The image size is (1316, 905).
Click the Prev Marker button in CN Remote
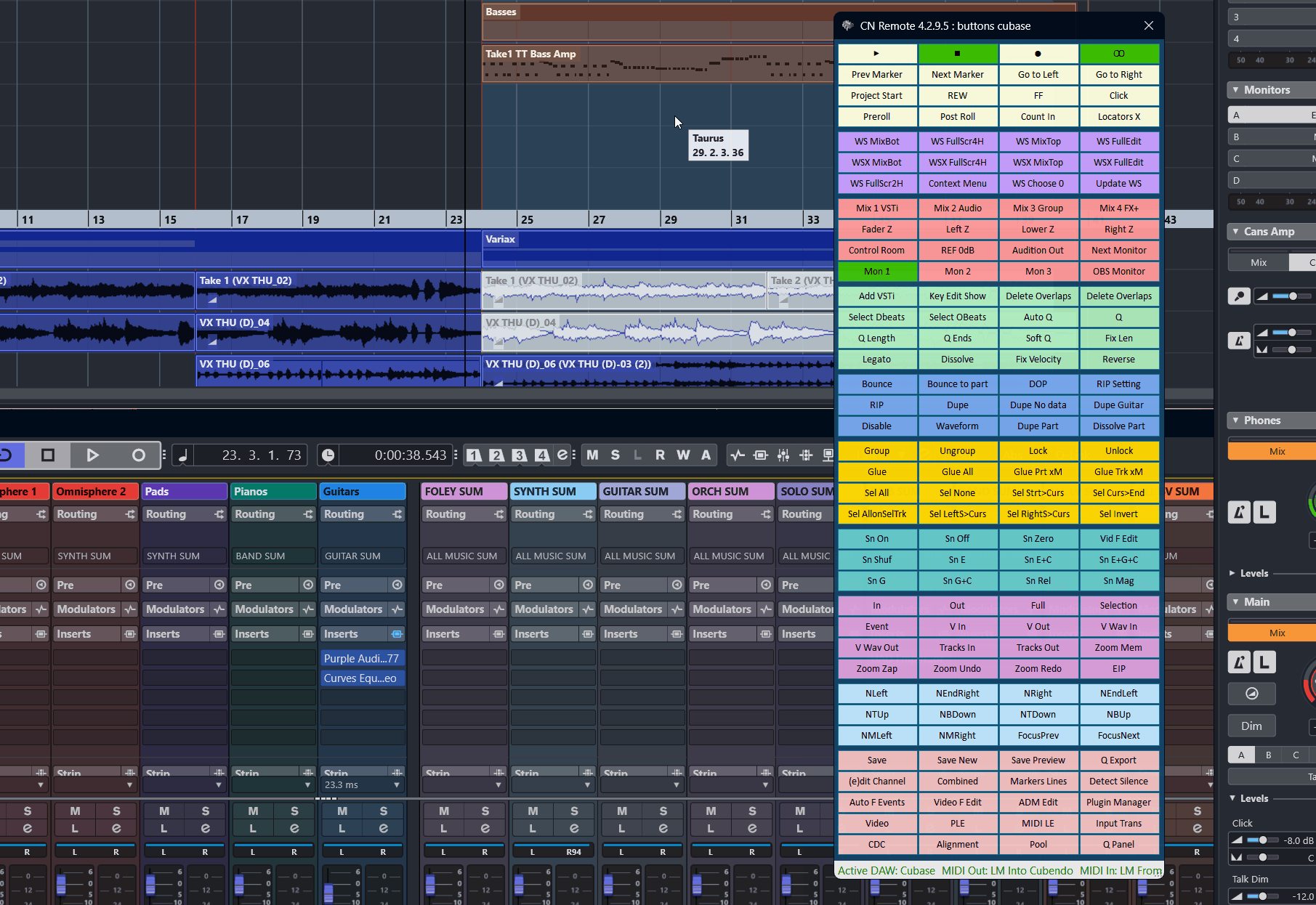tap(877, 75)
